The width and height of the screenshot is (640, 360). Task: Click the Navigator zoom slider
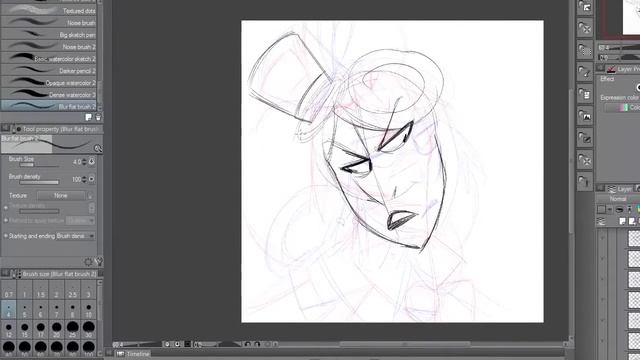[x=623, y=48]
